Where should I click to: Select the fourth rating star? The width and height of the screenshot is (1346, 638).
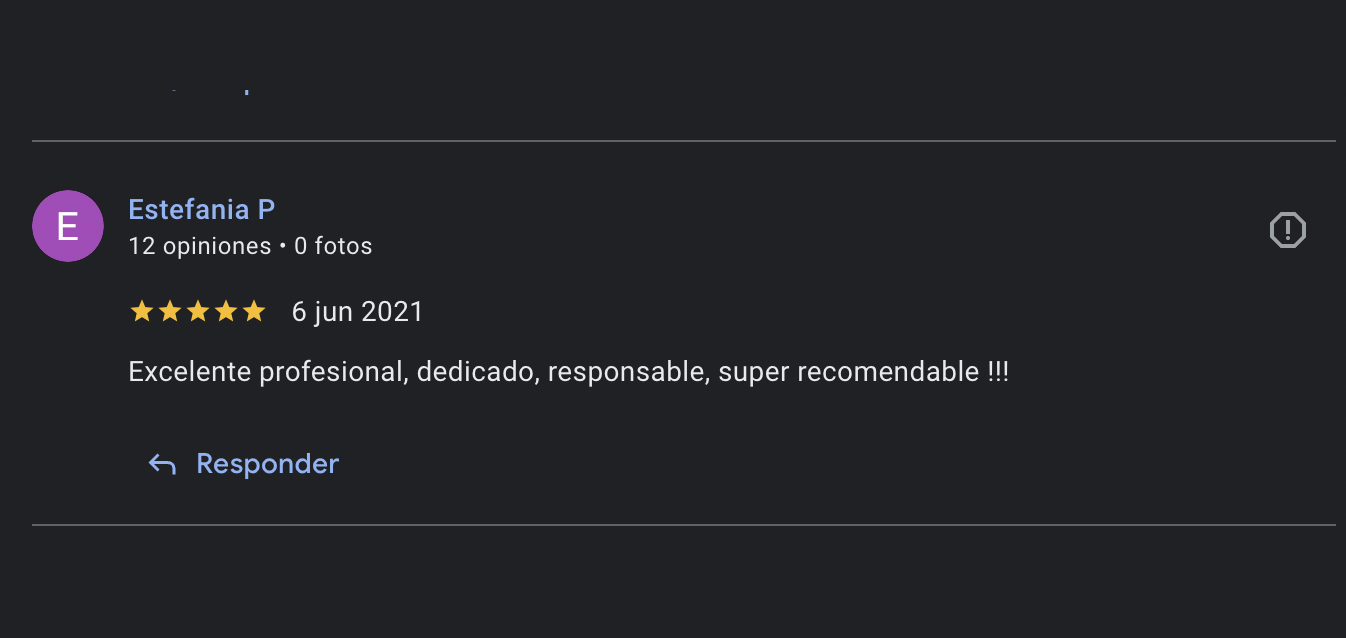pyautogui.click(x=226, y=312)
